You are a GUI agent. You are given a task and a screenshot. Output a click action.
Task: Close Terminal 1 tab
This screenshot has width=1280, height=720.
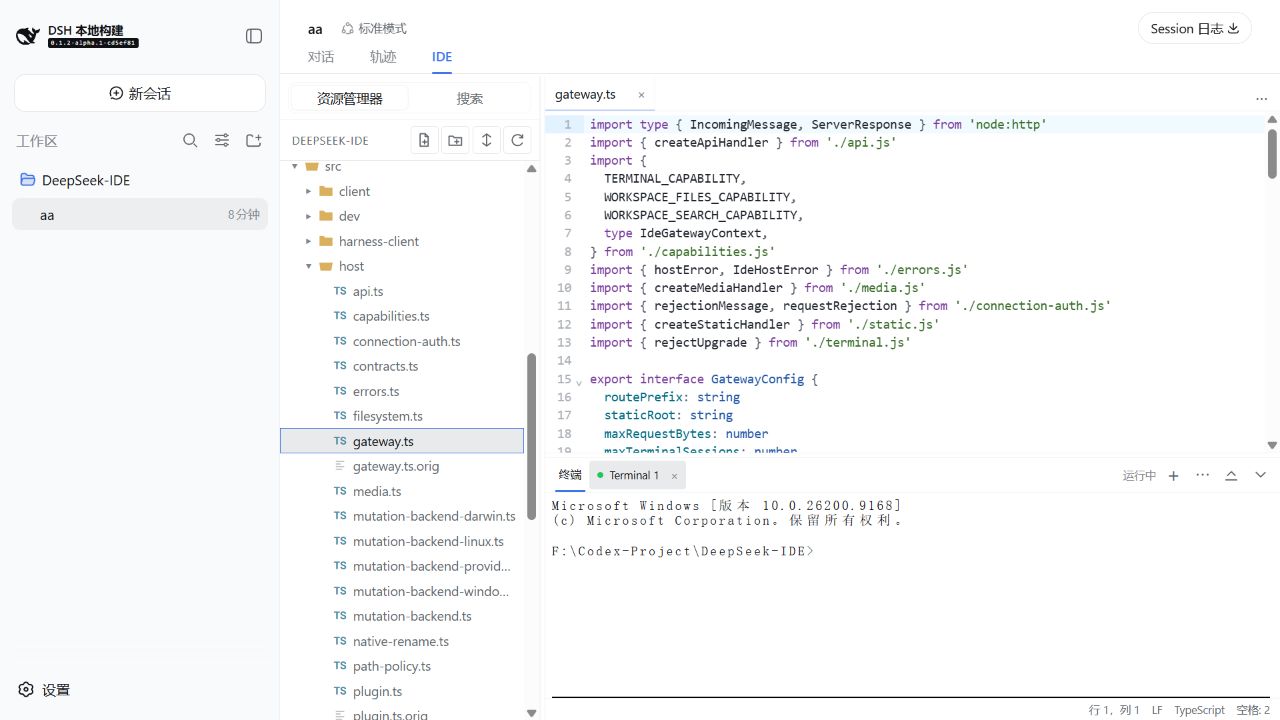click(x=674, y=476)
